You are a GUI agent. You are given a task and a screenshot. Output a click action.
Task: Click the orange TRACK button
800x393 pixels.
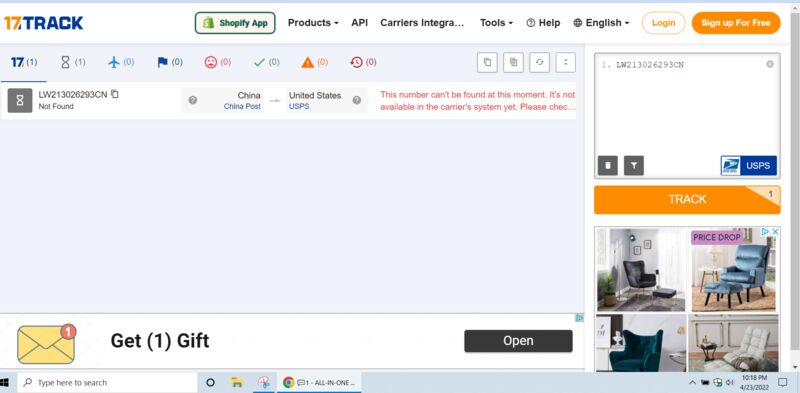(687, 200)
